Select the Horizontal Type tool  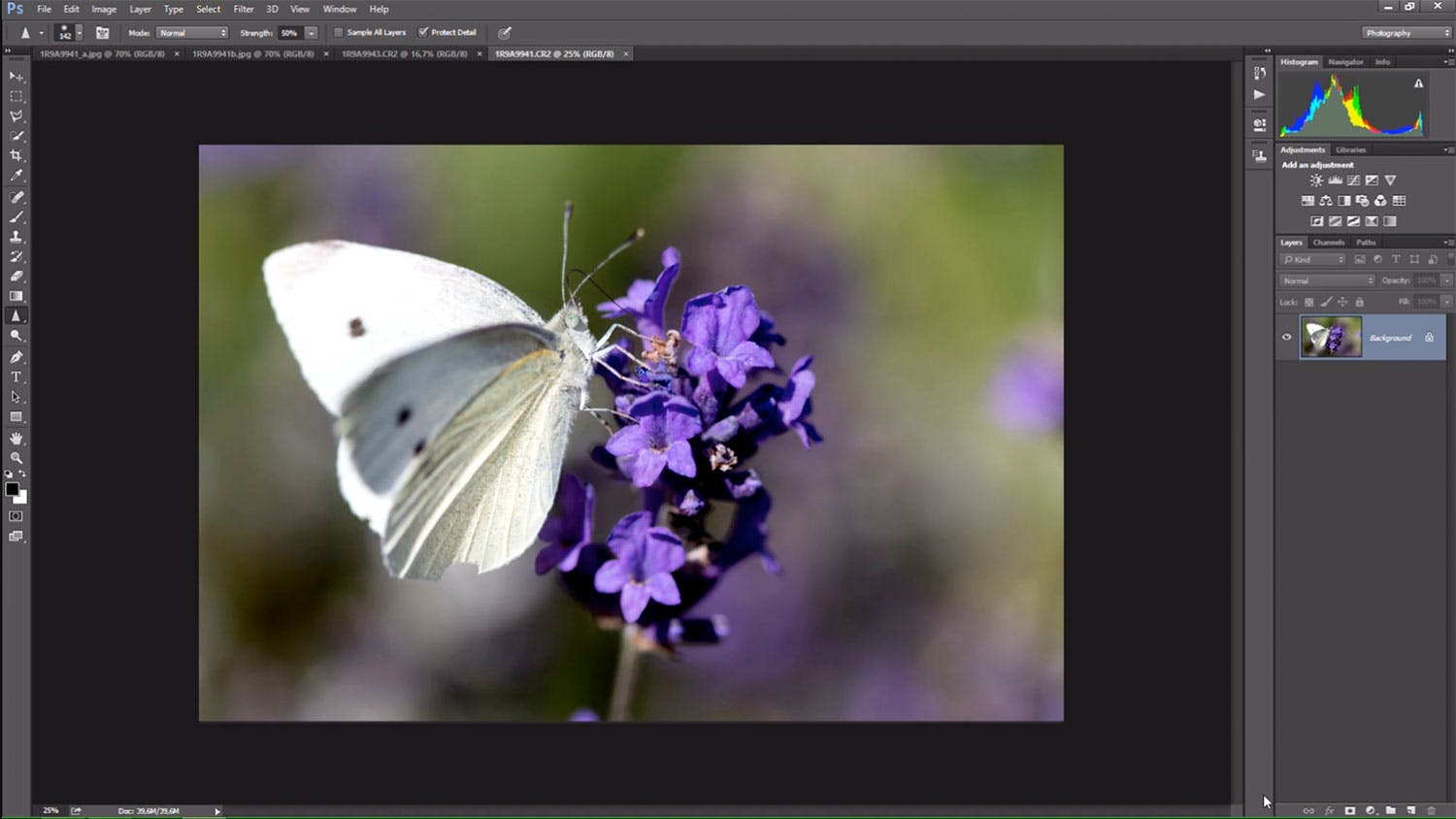coord(17,377)
